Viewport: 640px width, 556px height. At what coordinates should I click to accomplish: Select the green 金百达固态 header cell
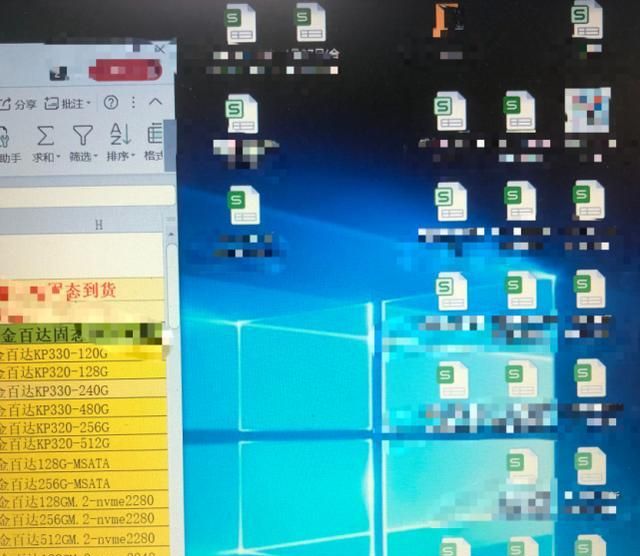82,335
